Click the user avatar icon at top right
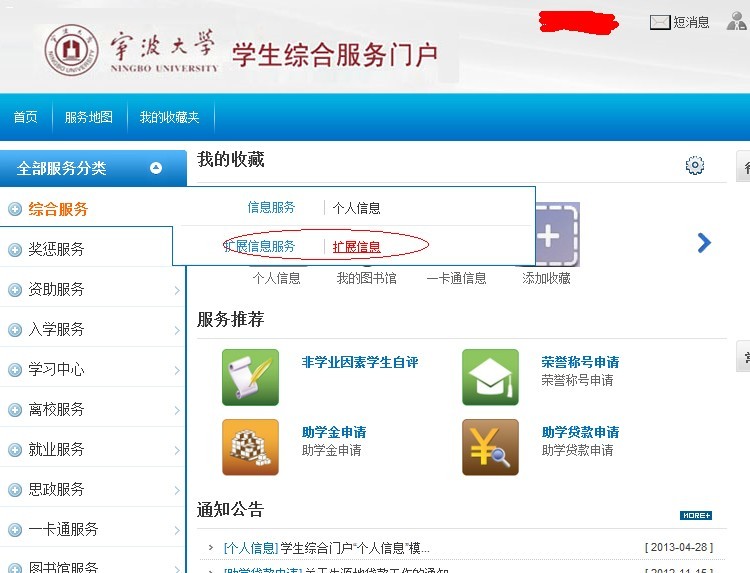 coord(738,21)
